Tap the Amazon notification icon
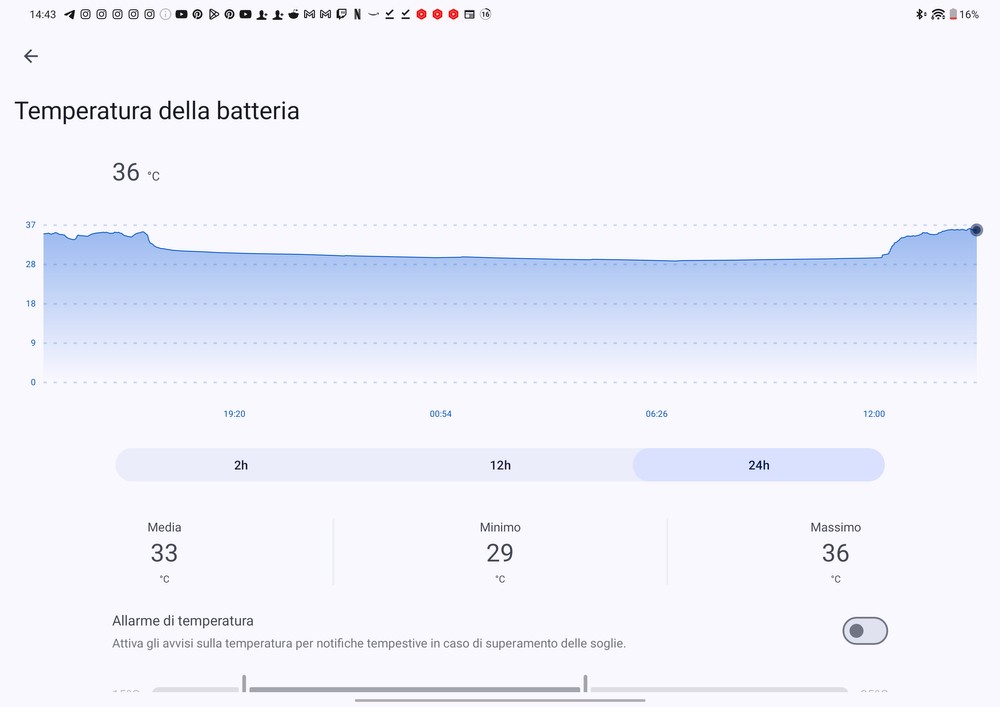The height and width of the screenshot is (707, 1000). point(373,14)
